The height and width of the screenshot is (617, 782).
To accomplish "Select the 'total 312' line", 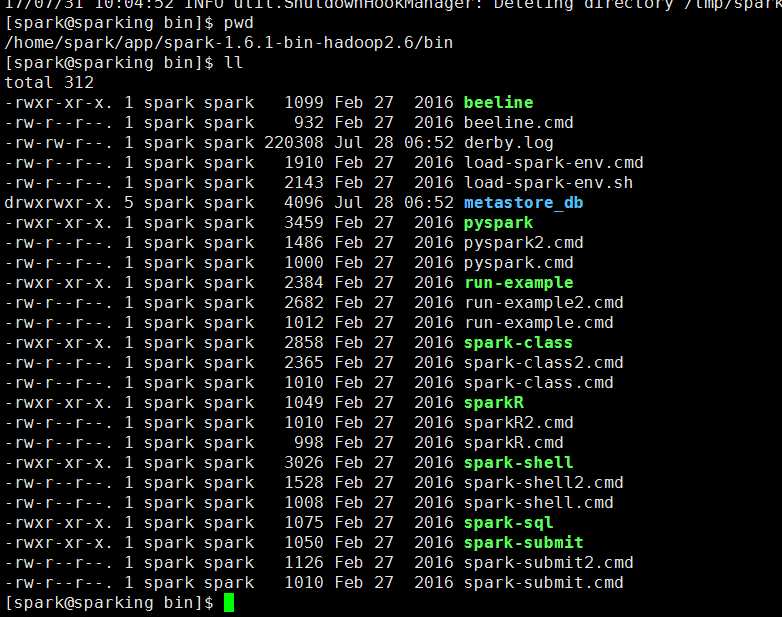I will coord(49,83).
